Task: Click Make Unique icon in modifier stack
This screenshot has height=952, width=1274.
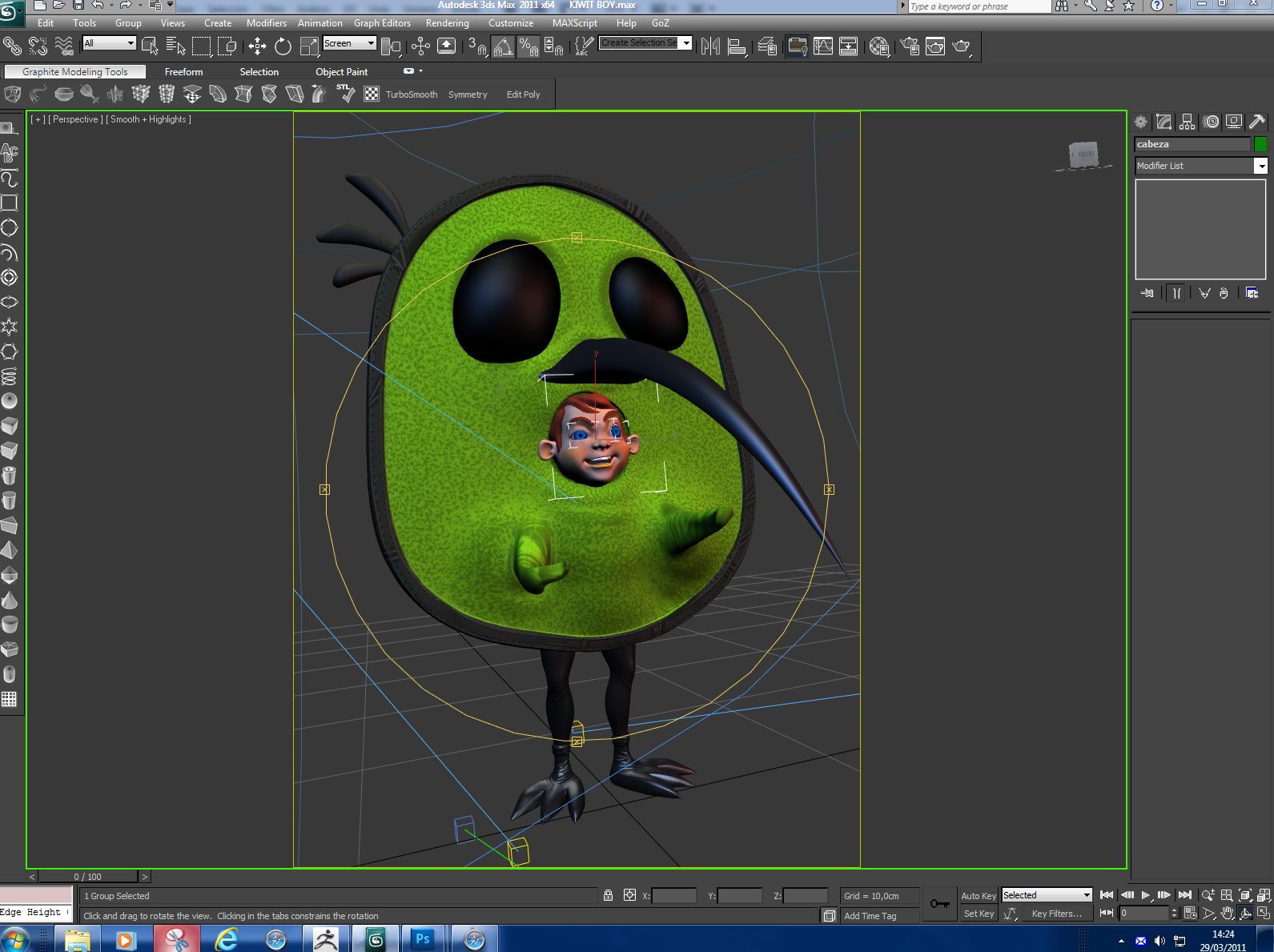Action: [x=1204, y=293]
